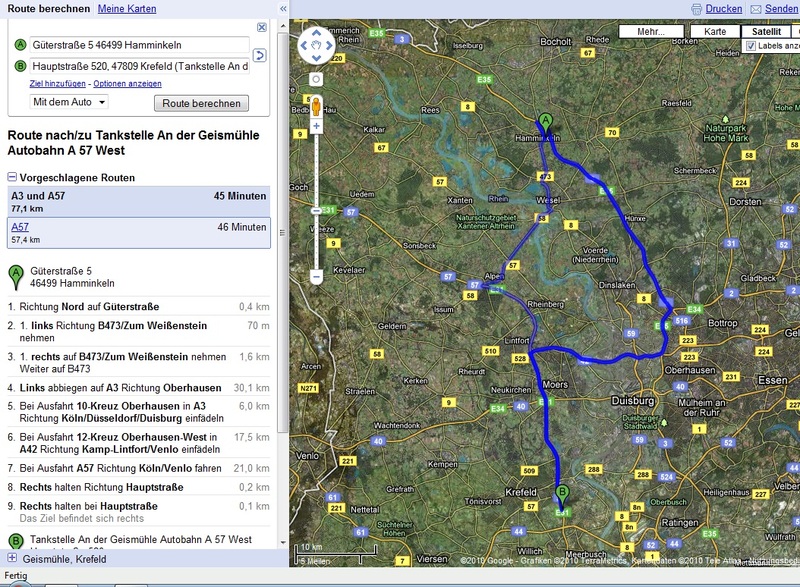Click the Duisburg label on map
This screenshot has width=800, height=587.
pyautogui.click(x=633, y=401)
